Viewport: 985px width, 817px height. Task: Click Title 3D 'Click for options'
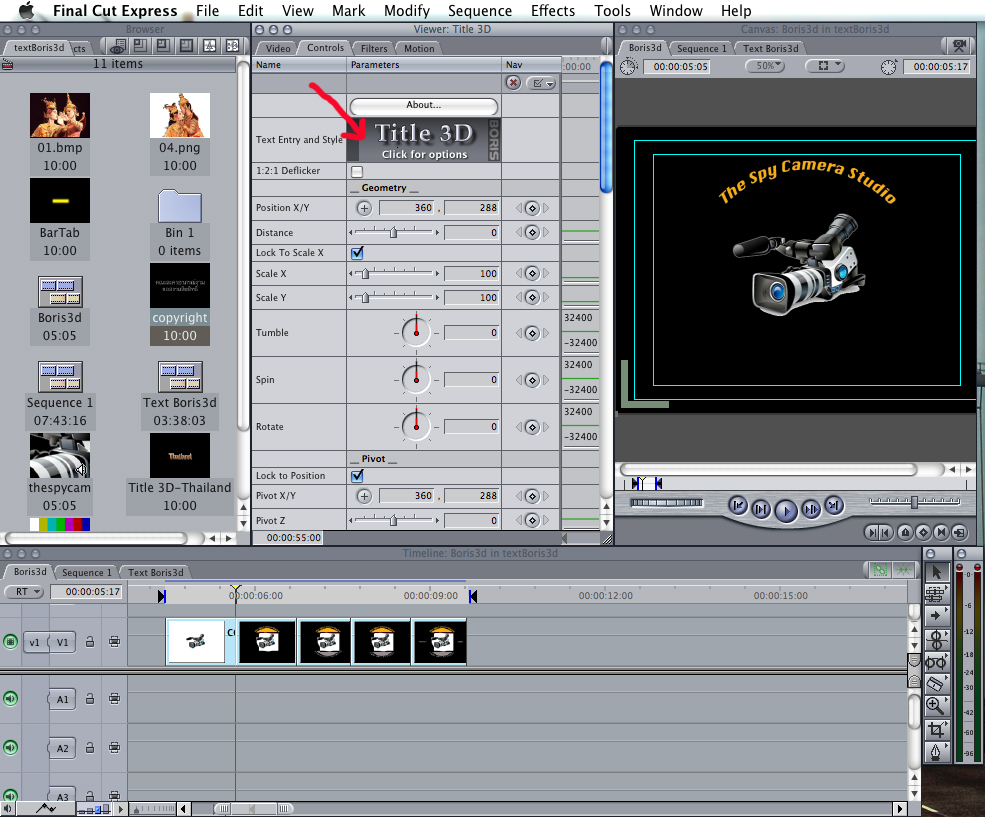click(x=424, y=140)
